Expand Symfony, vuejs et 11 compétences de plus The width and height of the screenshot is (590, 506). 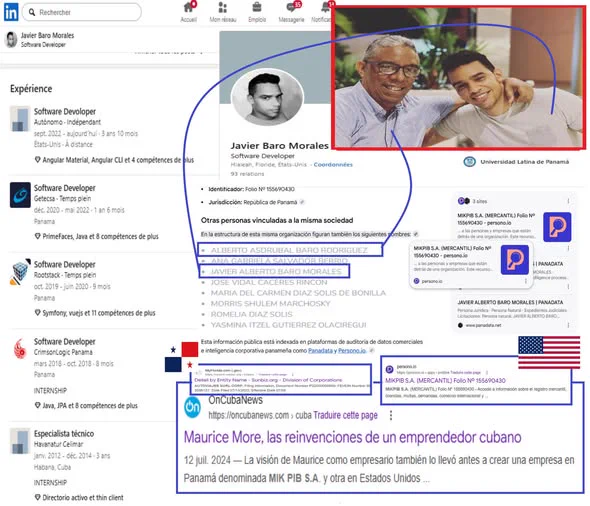tap(95, 313)
